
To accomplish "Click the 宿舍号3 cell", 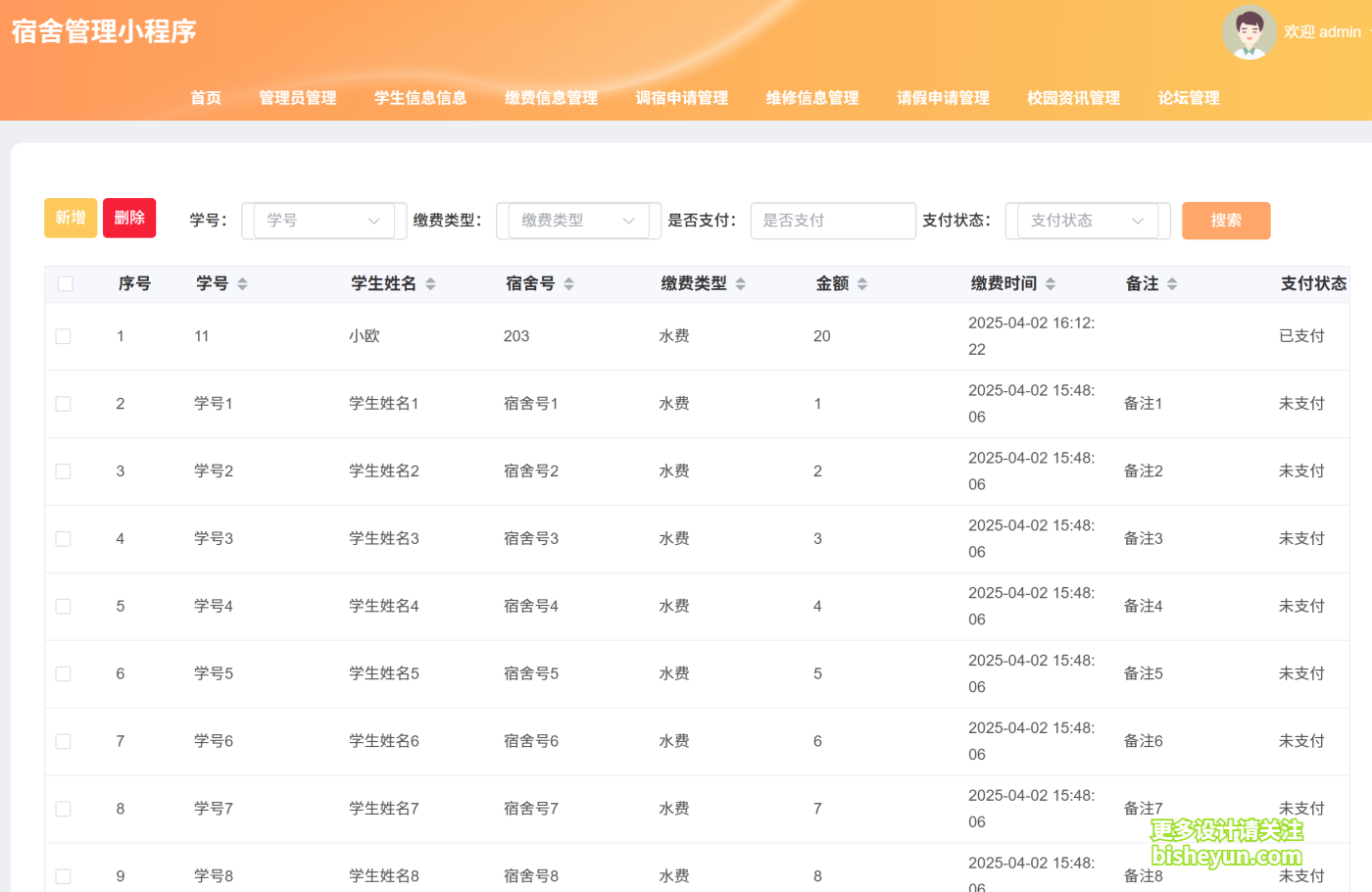I will 531,539.
